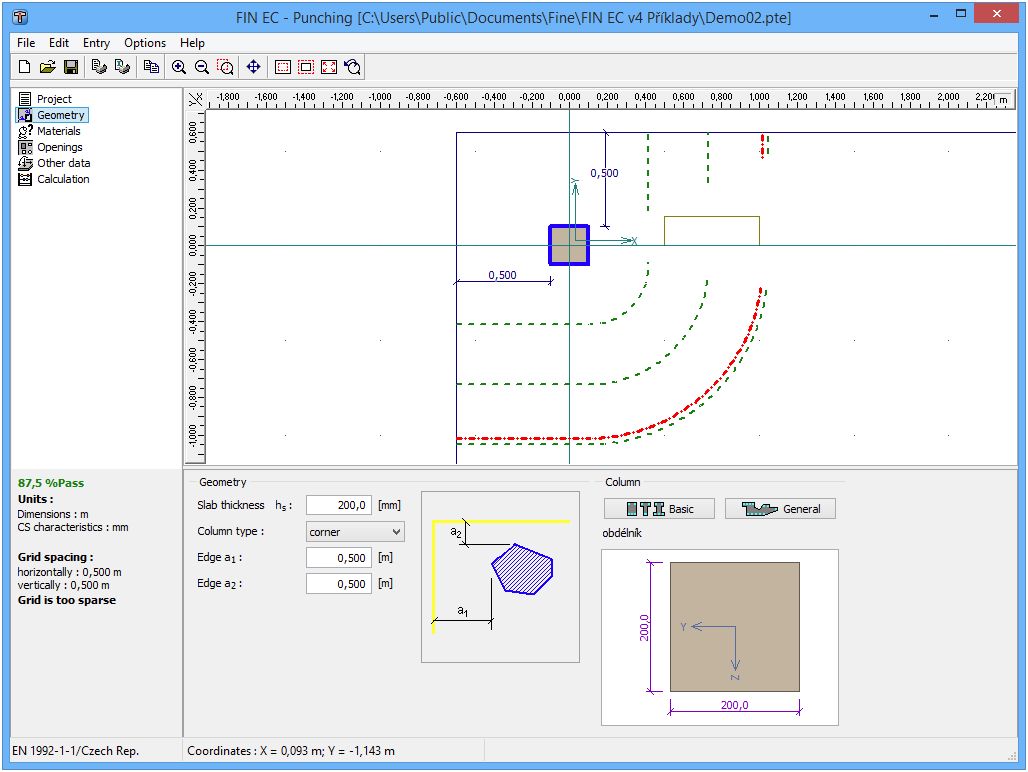Screen dimensions: 1028x772
Task: Open a file using the folder icon
Action: pos(47,67)
